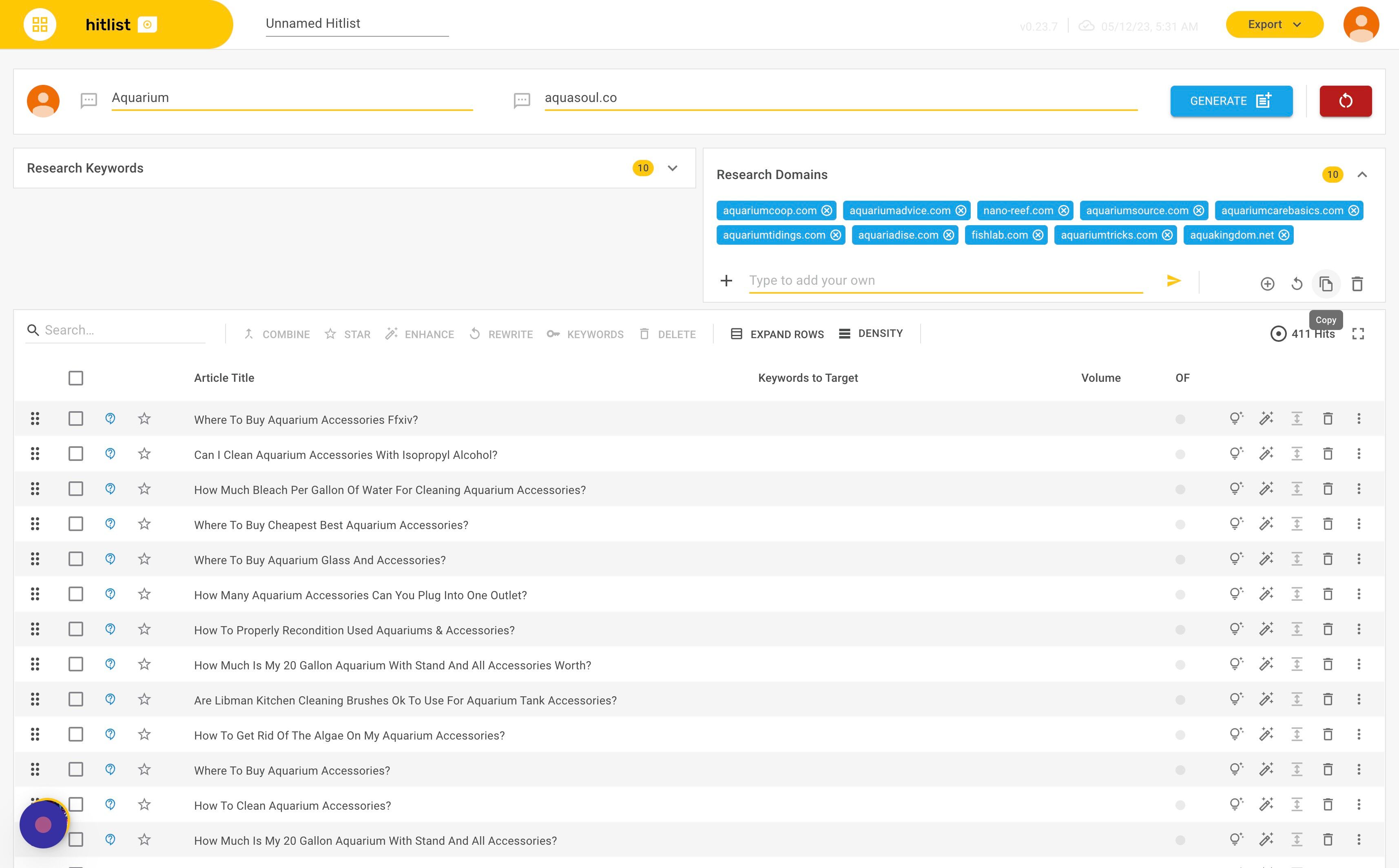Viewport: 1399px width, 868px height.
Task: Delete all research domains with trash icon
Action: click(x=1357, y=283)
